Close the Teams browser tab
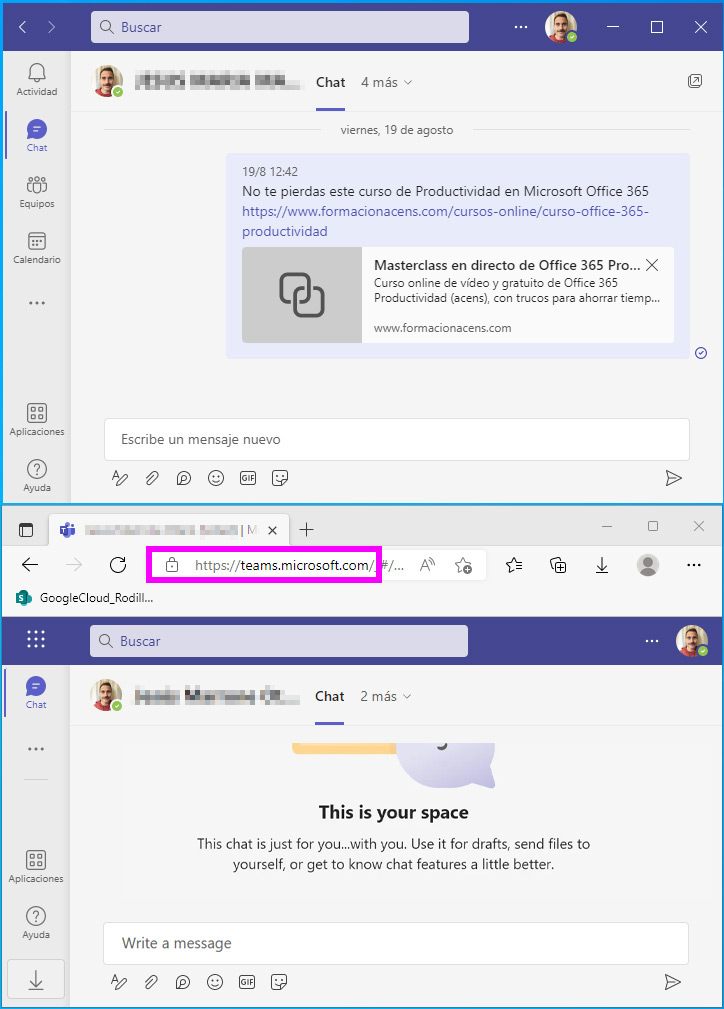This screenshot has width=724, height=1009. [x=272, y=530]
